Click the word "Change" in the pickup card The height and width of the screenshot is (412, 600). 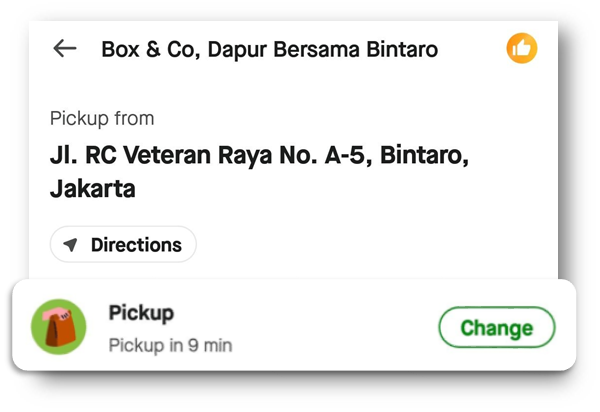pyautogui.click(x=496, y=328)
